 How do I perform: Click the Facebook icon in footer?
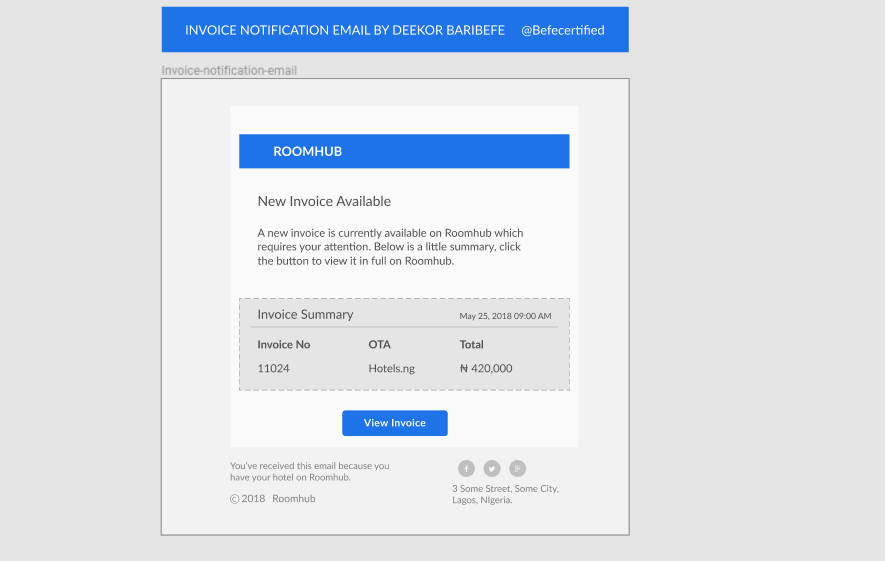pyautogui.click(x=466, y=468)
